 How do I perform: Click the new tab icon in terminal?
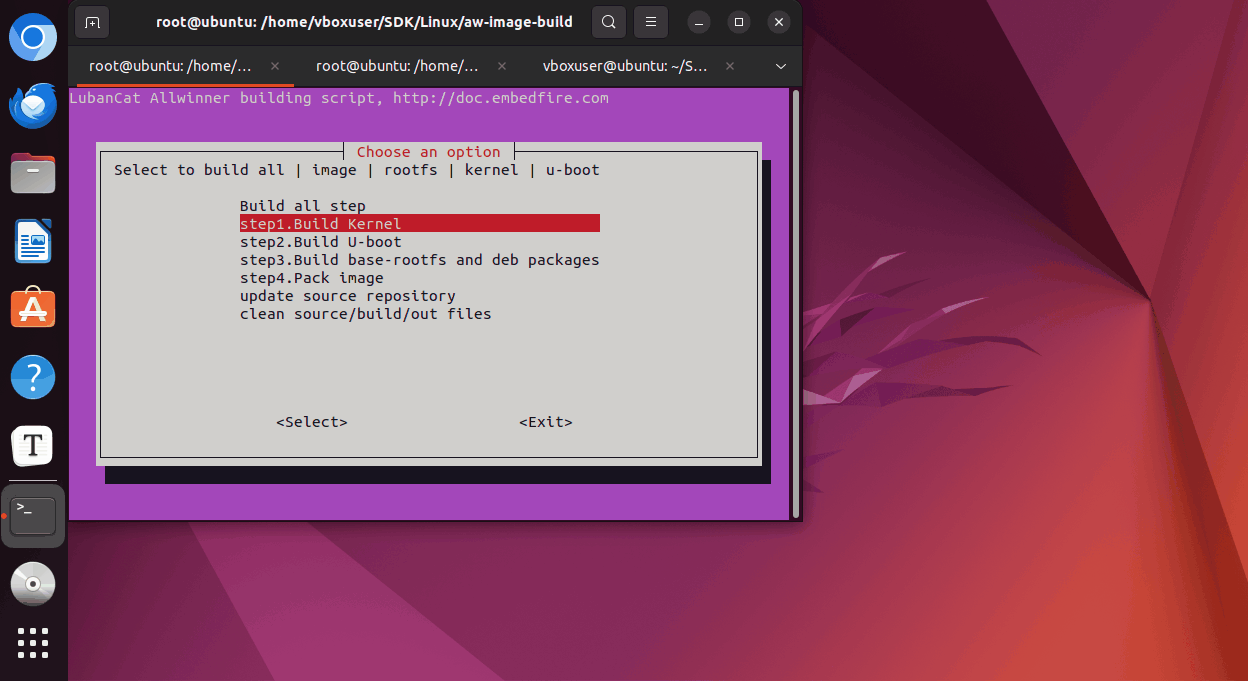coord(92,21)
